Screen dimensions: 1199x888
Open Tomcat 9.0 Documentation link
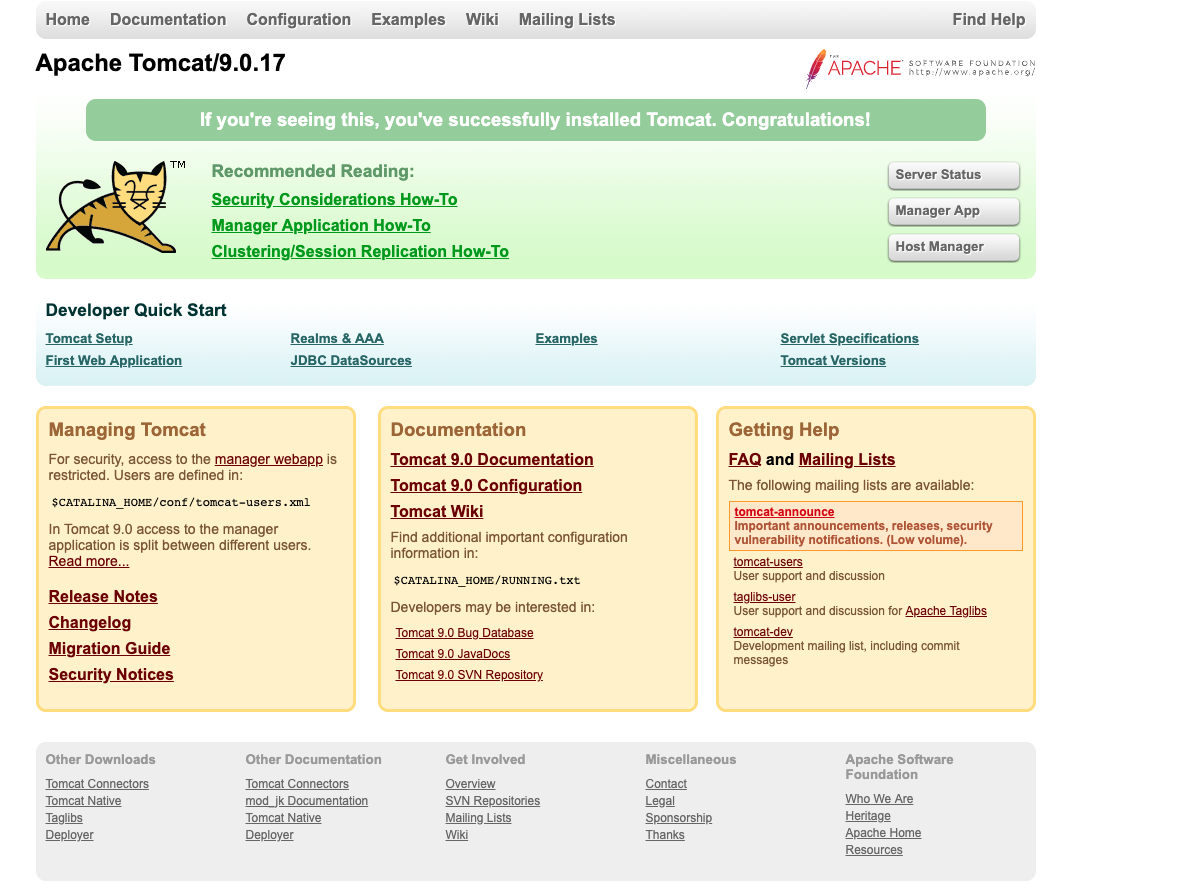pyautogui.click(x=492, y=460)
